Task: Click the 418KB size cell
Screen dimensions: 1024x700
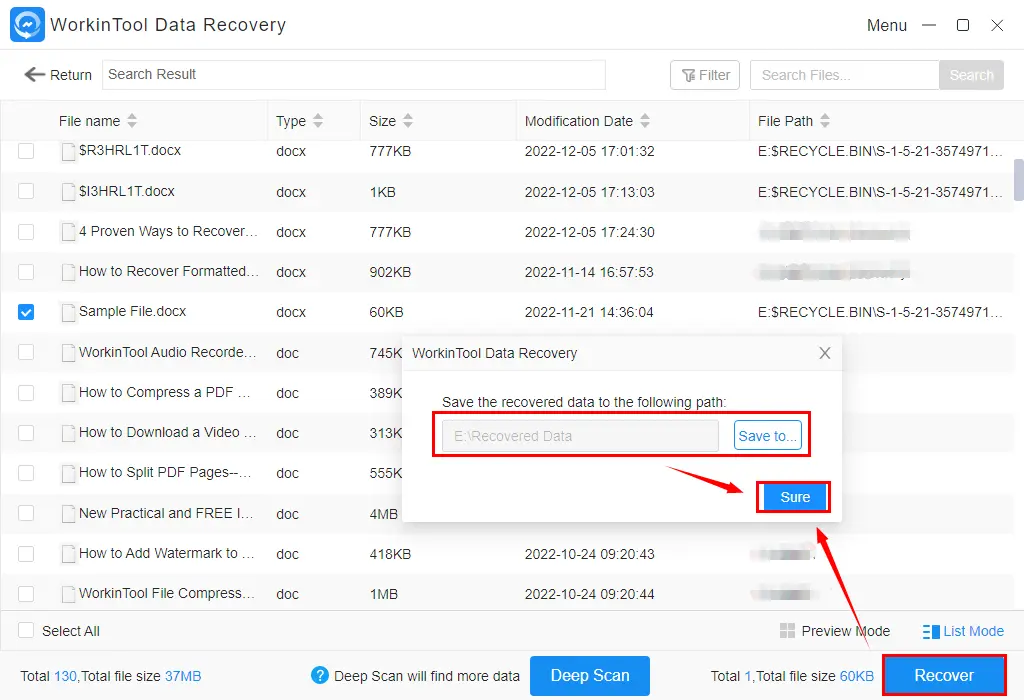Action: [390, 554]
